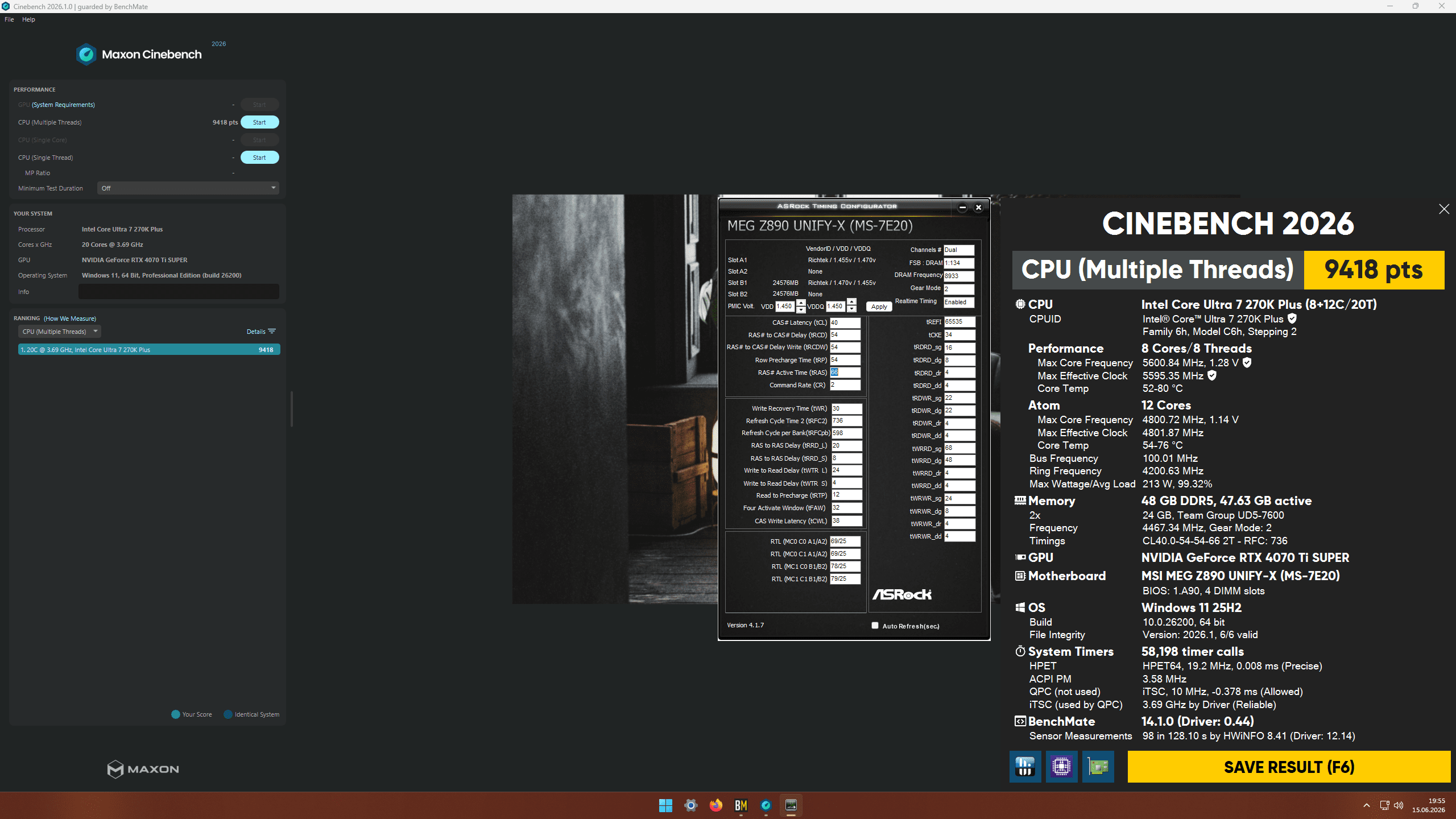Screen dimensions: 1456x819
Task: Click the Details filter icon in Ranking
Action: tap(272, 331)
